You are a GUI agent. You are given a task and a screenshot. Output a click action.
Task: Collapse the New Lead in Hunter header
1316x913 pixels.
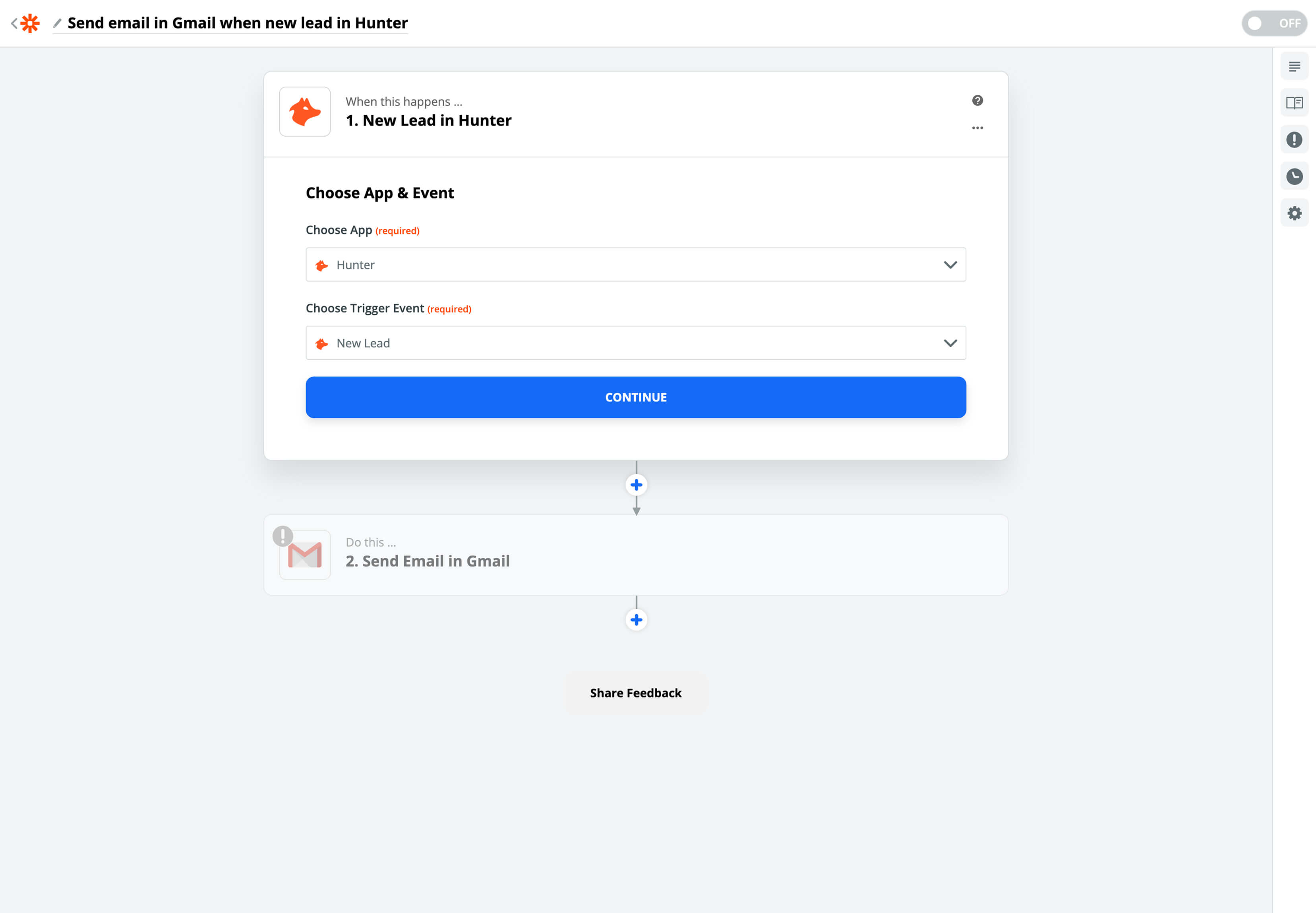pyautogui.click(x=636, y=114)
